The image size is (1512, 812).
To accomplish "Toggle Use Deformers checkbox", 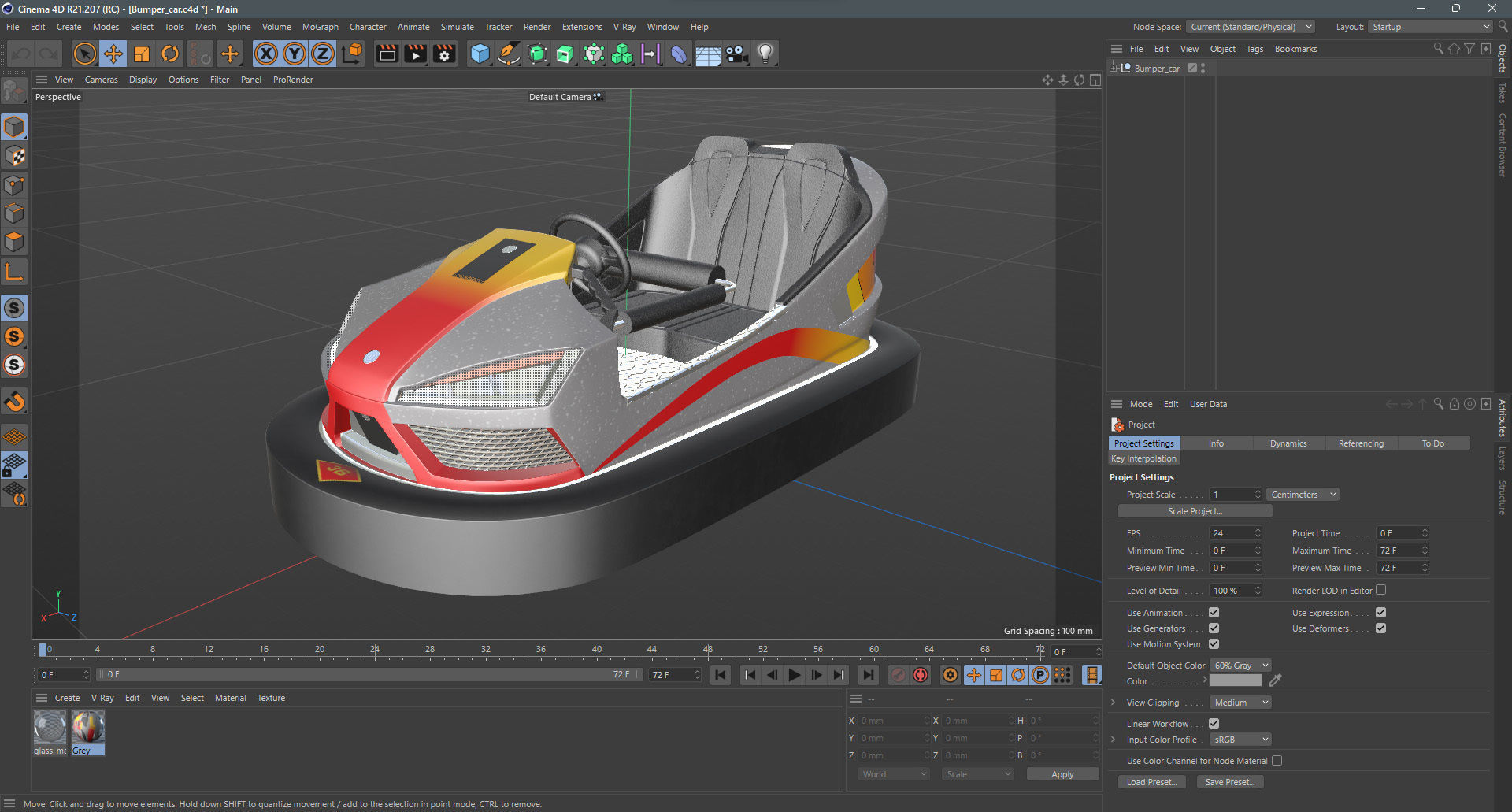I will click(x=1380, y=628).
